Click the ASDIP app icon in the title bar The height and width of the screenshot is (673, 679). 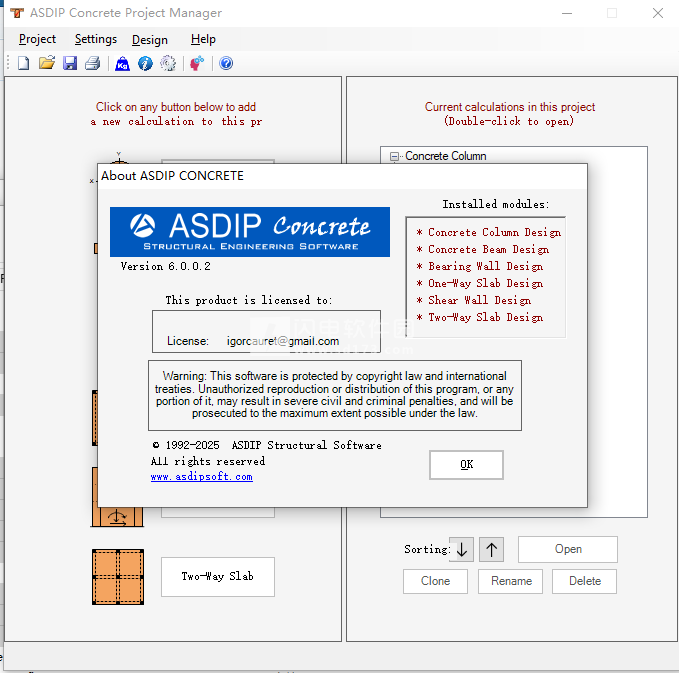tap(17, 13)
